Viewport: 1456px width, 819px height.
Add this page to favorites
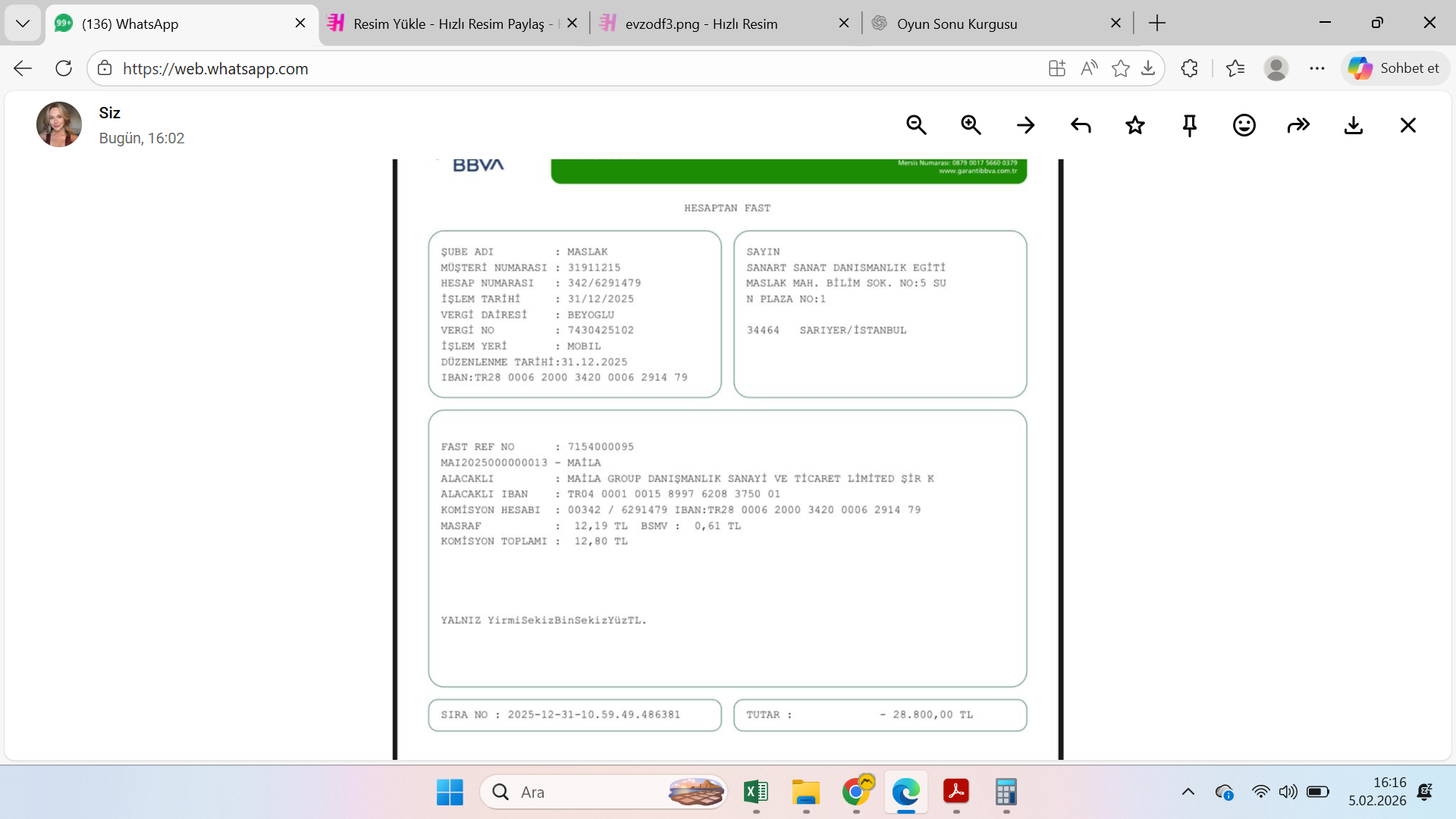(x=1120, y=68)
